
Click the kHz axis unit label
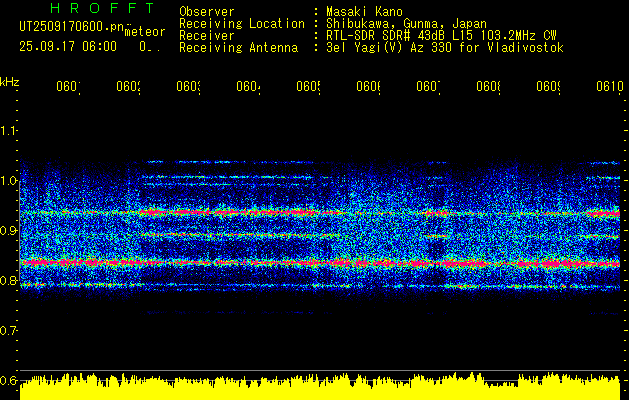10,82
